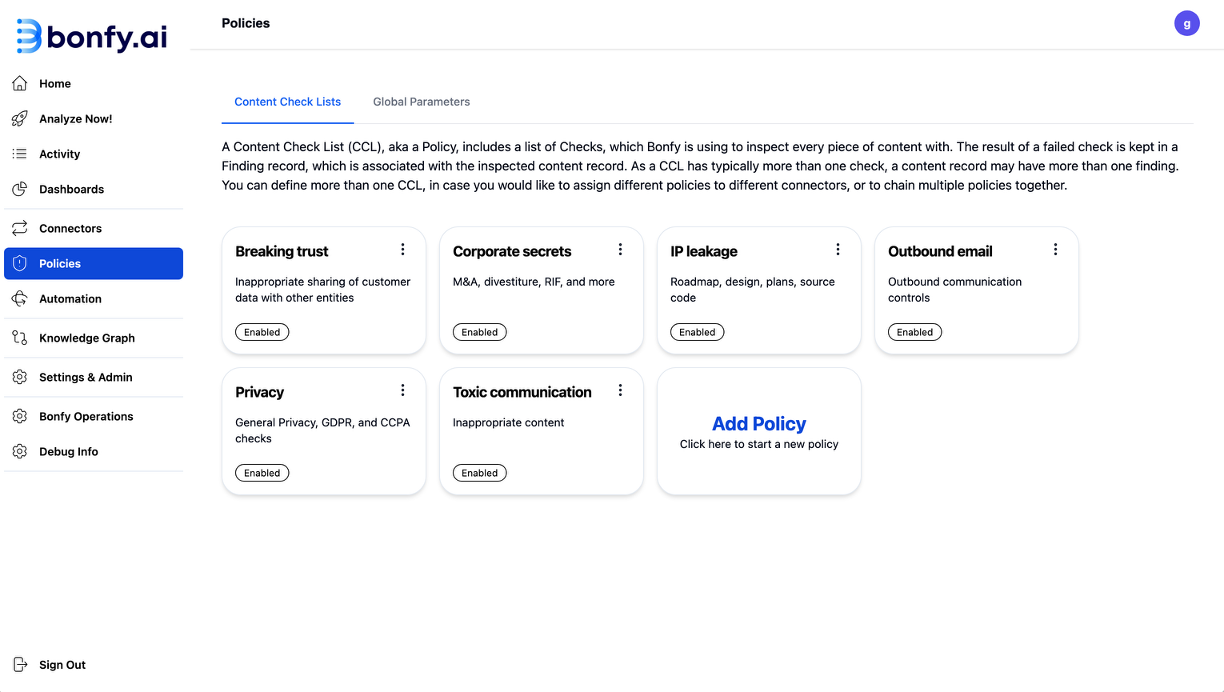
Task: Open the Corporate secrets three-dot menu
Action: (620, 250)
